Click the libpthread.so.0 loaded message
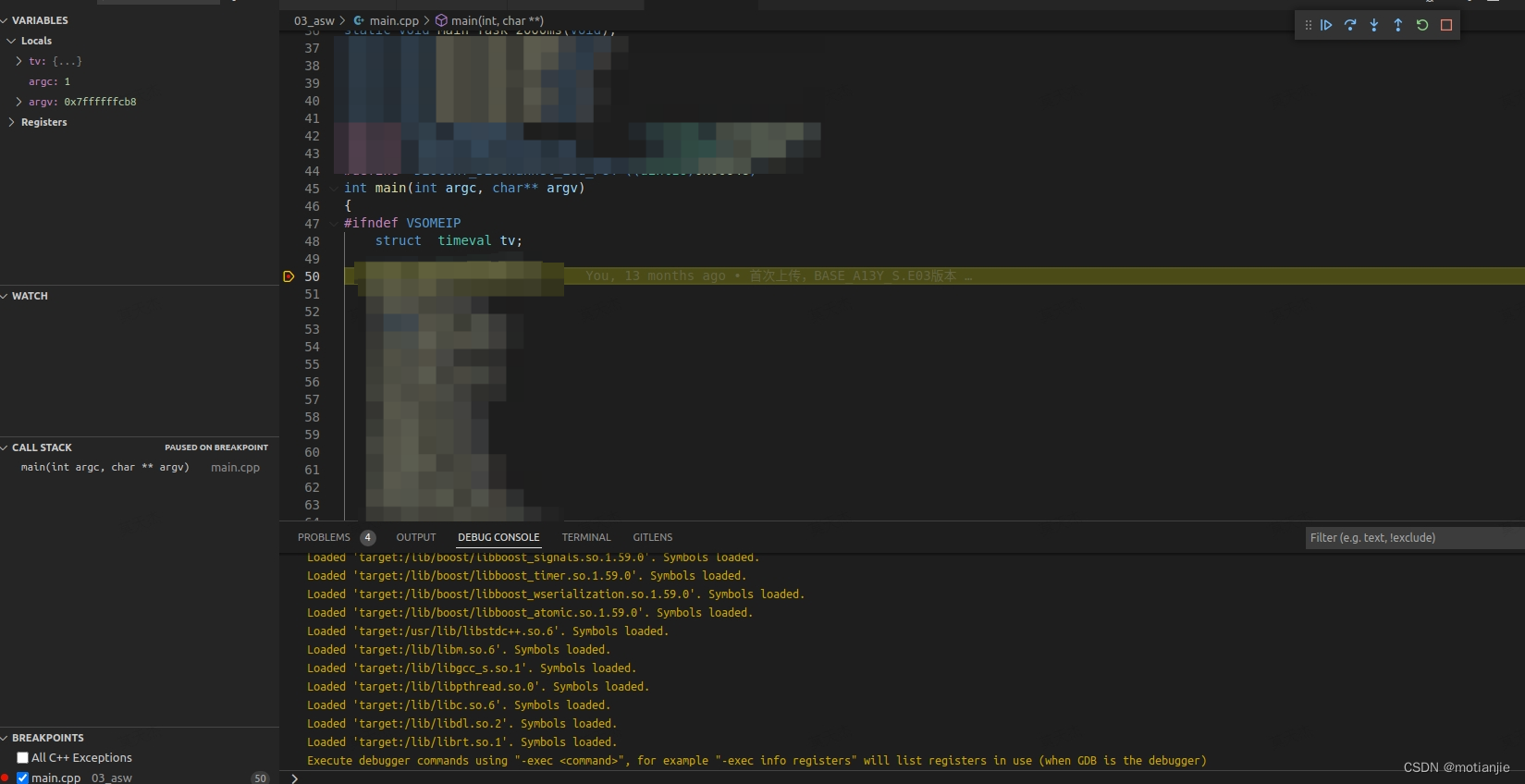Viewport: 1525px width, 784px height. (x=478, y=687)
